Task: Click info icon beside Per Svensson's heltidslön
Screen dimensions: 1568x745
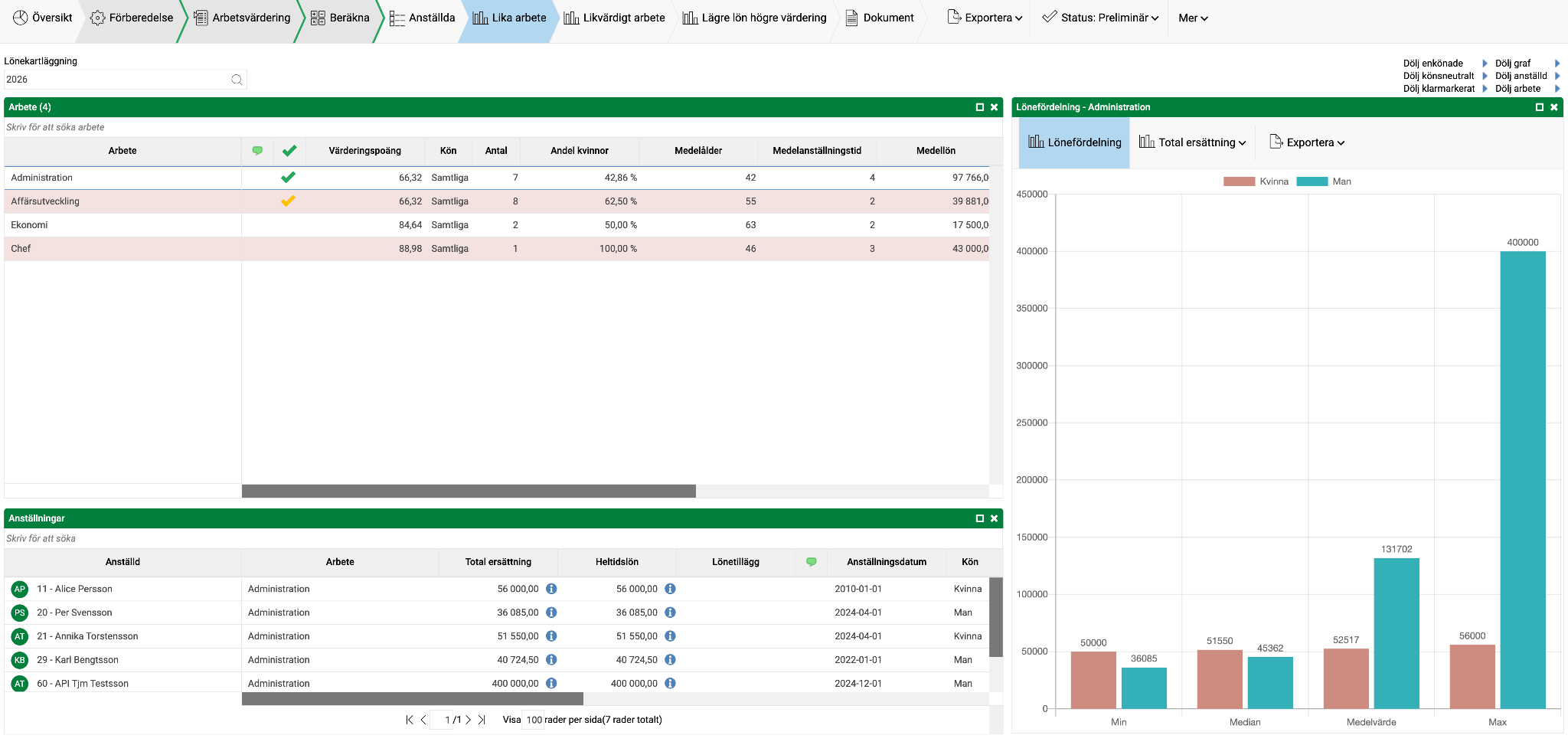Action: click(x=670, y=613)
